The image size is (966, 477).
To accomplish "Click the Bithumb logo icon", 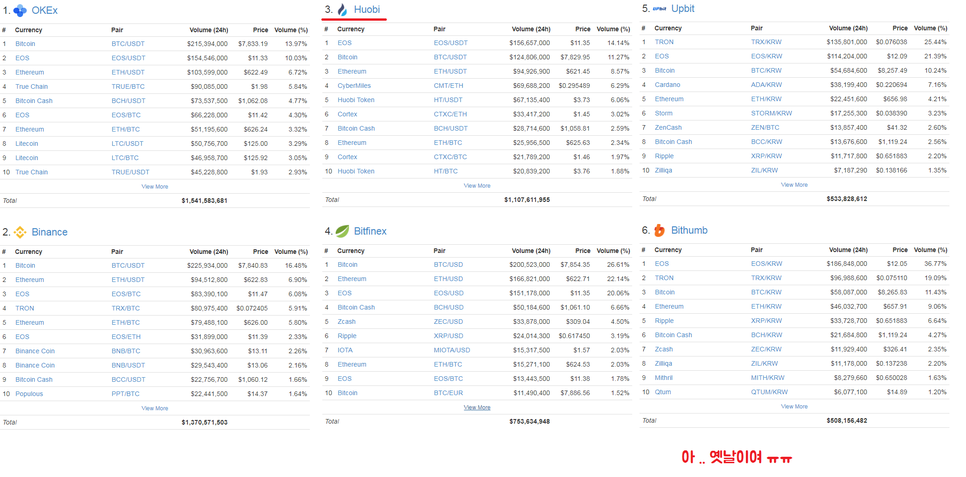I will (x=660, y=230).
